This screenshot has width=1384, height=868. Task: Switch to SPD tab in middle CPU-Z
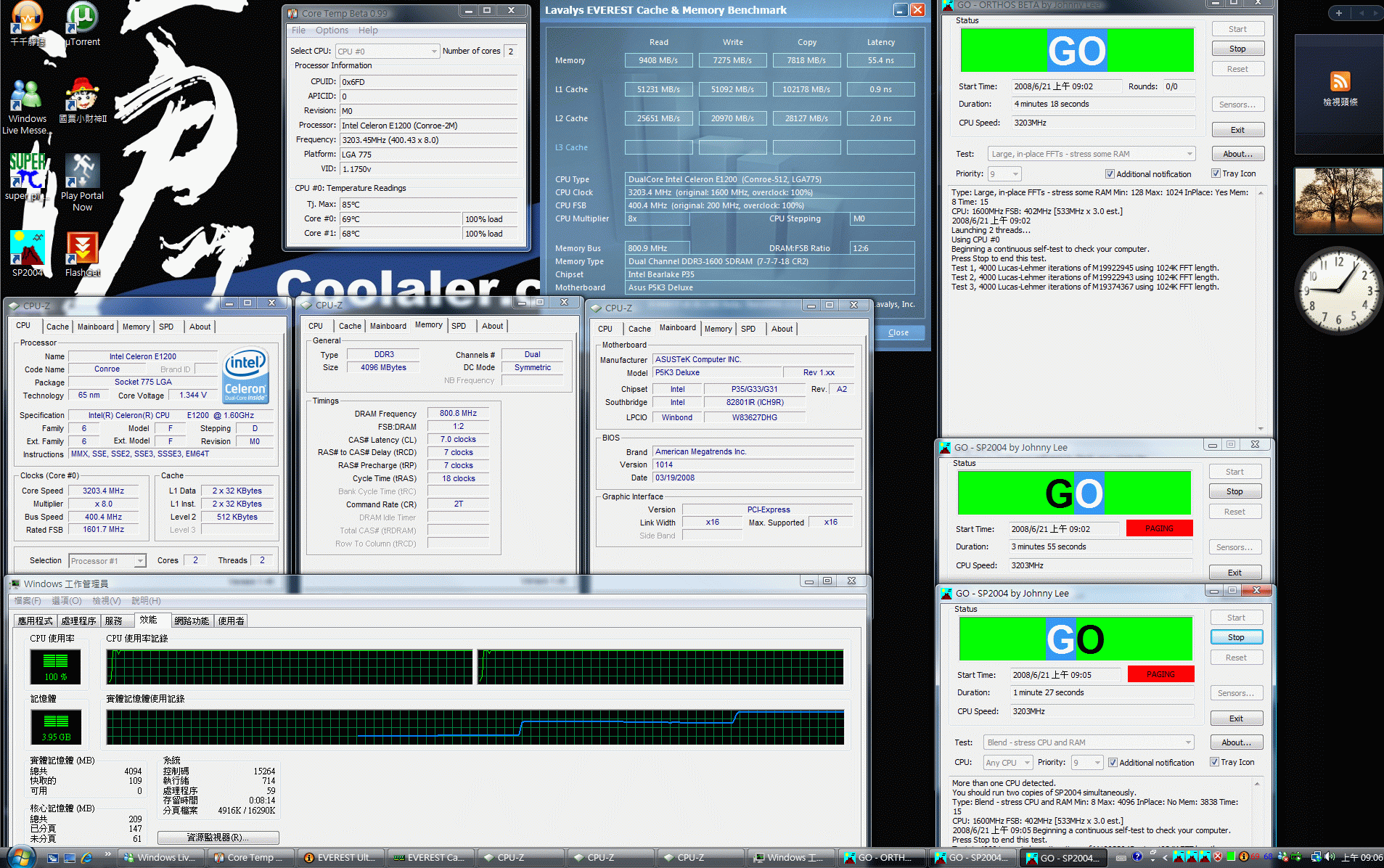[459, 327]
